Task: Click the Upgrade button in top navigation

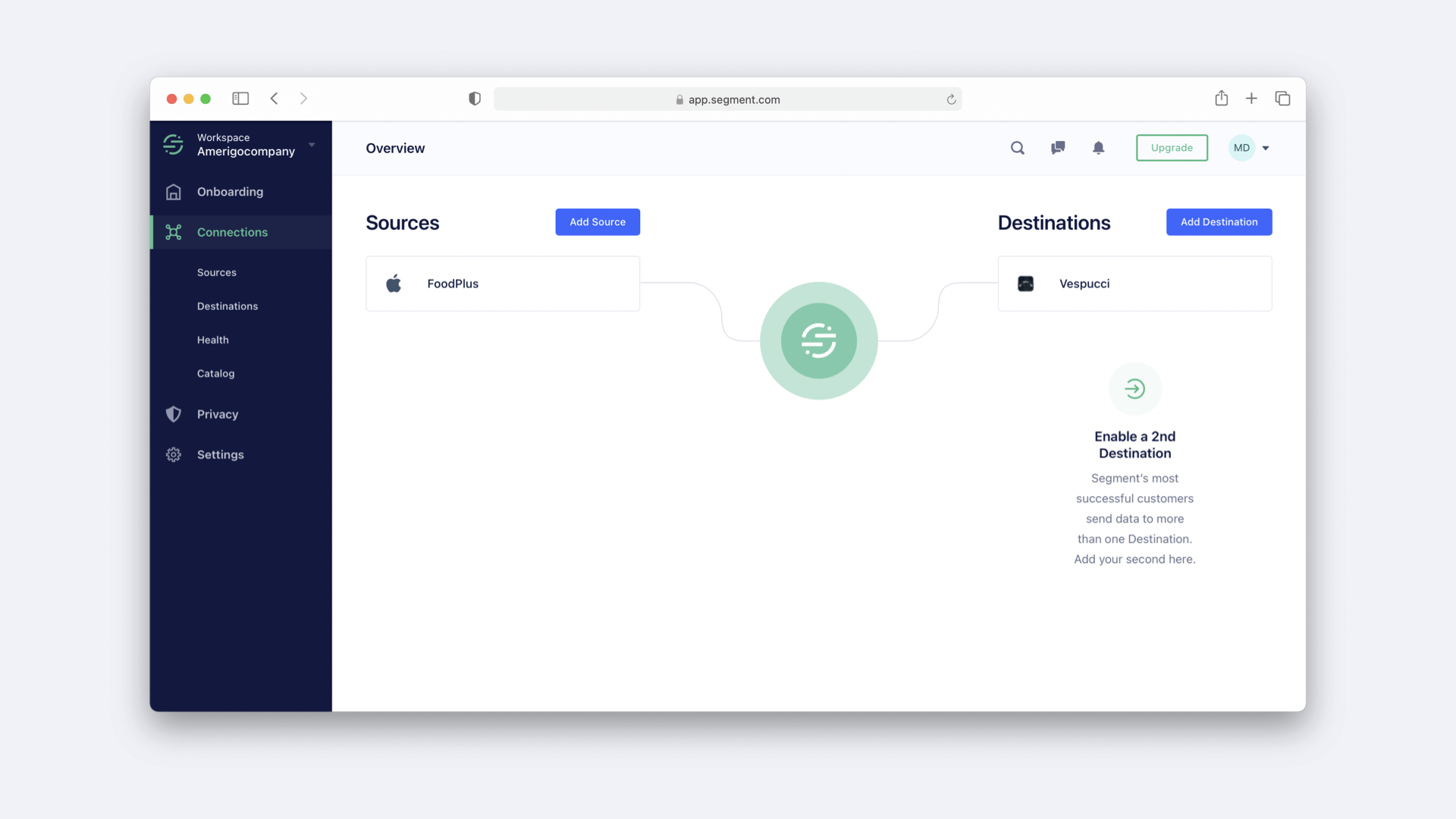Action: tap(1172, 148)
